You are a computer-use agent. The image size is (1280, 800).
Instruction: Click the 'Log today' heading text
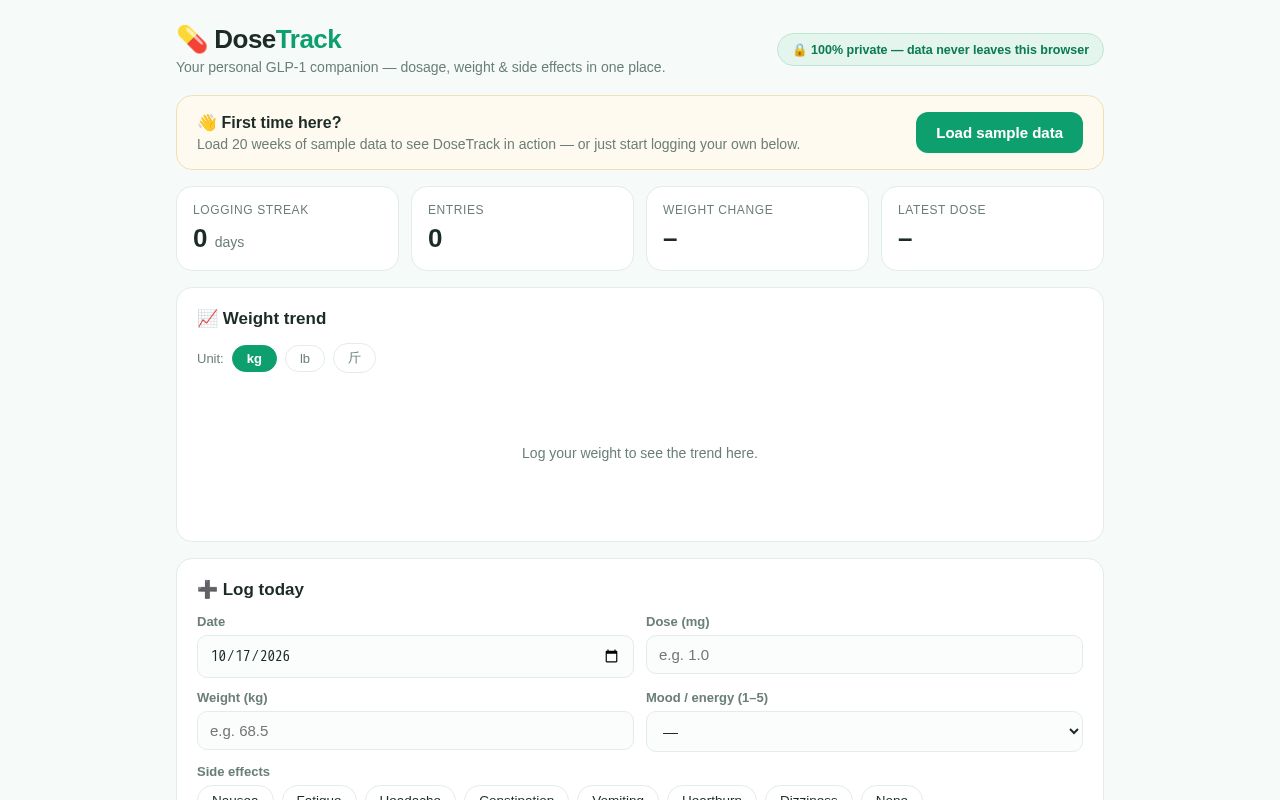click(263, 589)
